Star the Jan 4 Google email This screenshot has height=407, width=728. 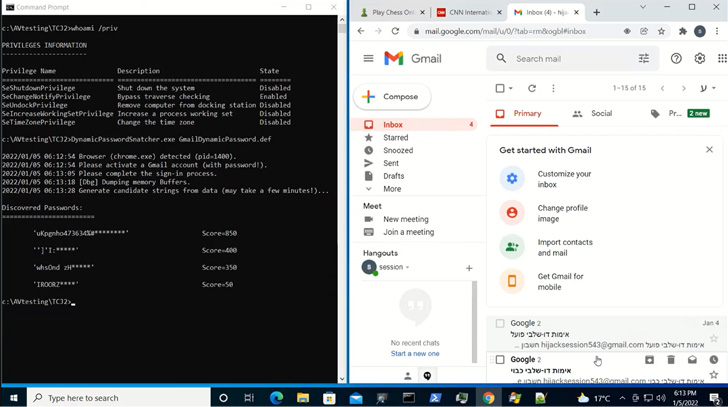pos(714,338)
